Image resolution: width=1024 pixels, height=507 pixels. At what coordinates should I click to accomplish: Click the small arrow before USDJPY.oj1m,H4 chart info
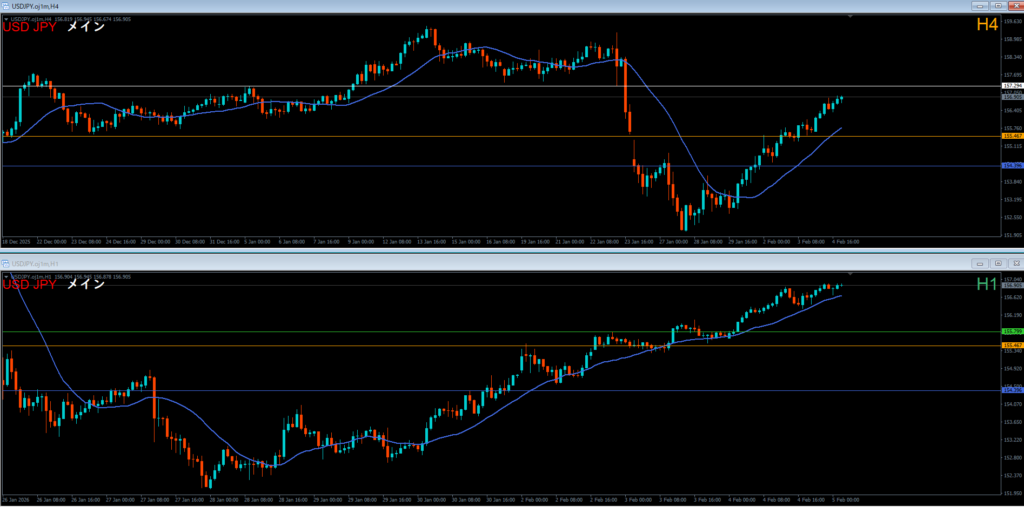click(x=5, y=17)
